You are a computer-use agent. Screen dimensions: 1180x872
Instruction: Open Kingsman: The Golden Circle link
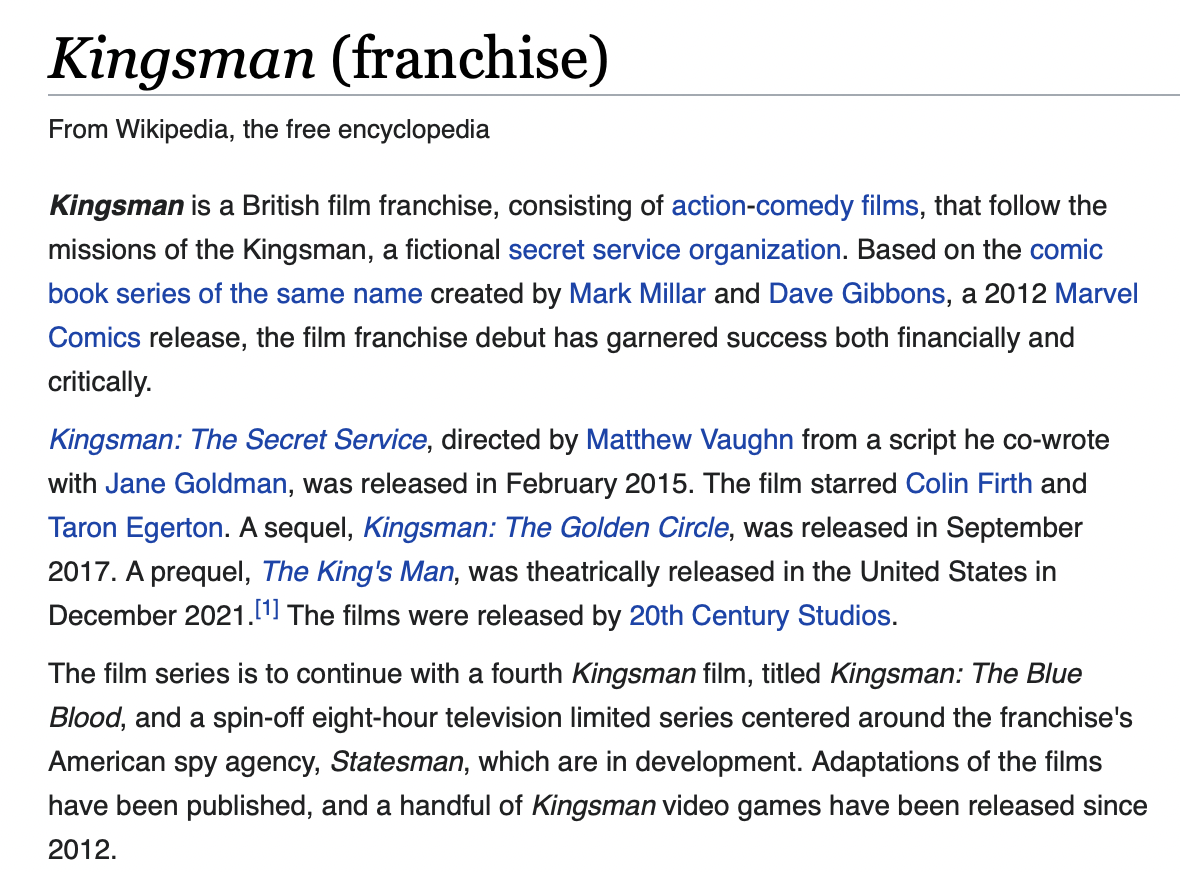tap(546, 527)
